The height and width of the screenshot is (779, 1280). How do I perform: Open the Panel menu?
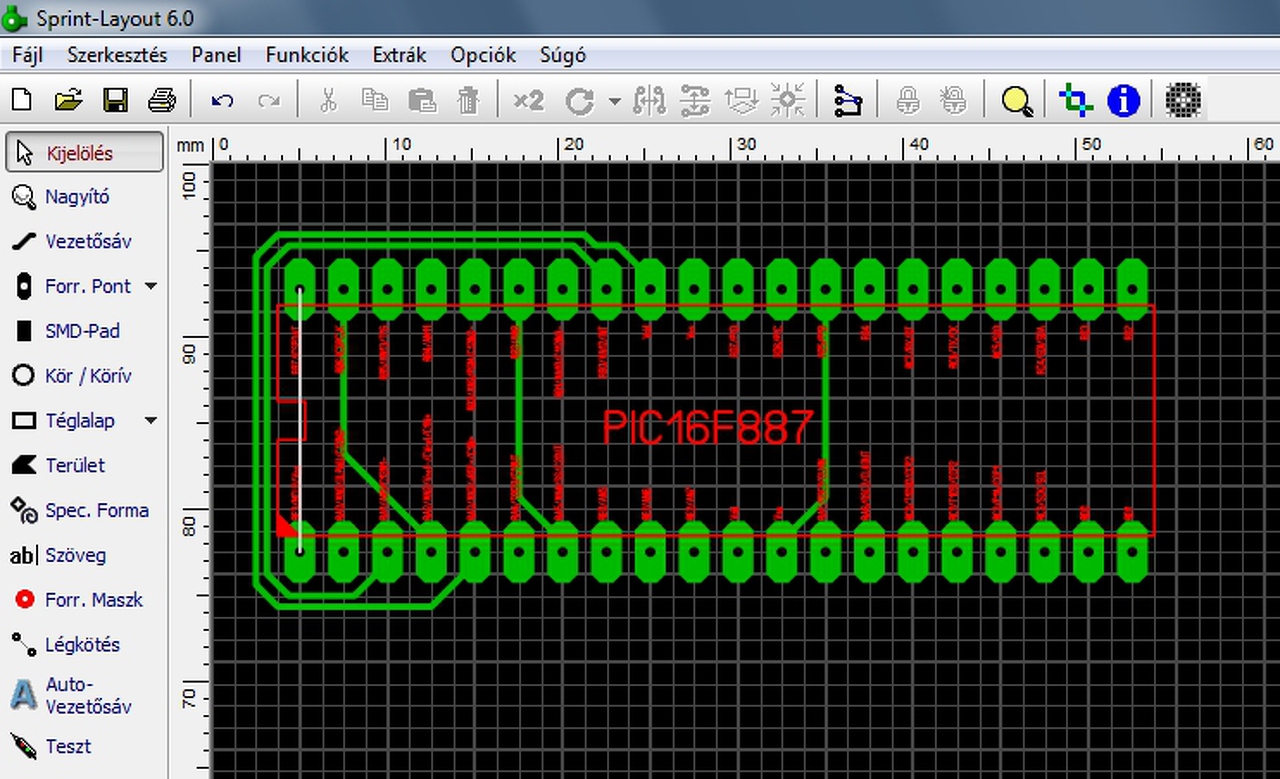pyautogui.click(x=217, y=55)
